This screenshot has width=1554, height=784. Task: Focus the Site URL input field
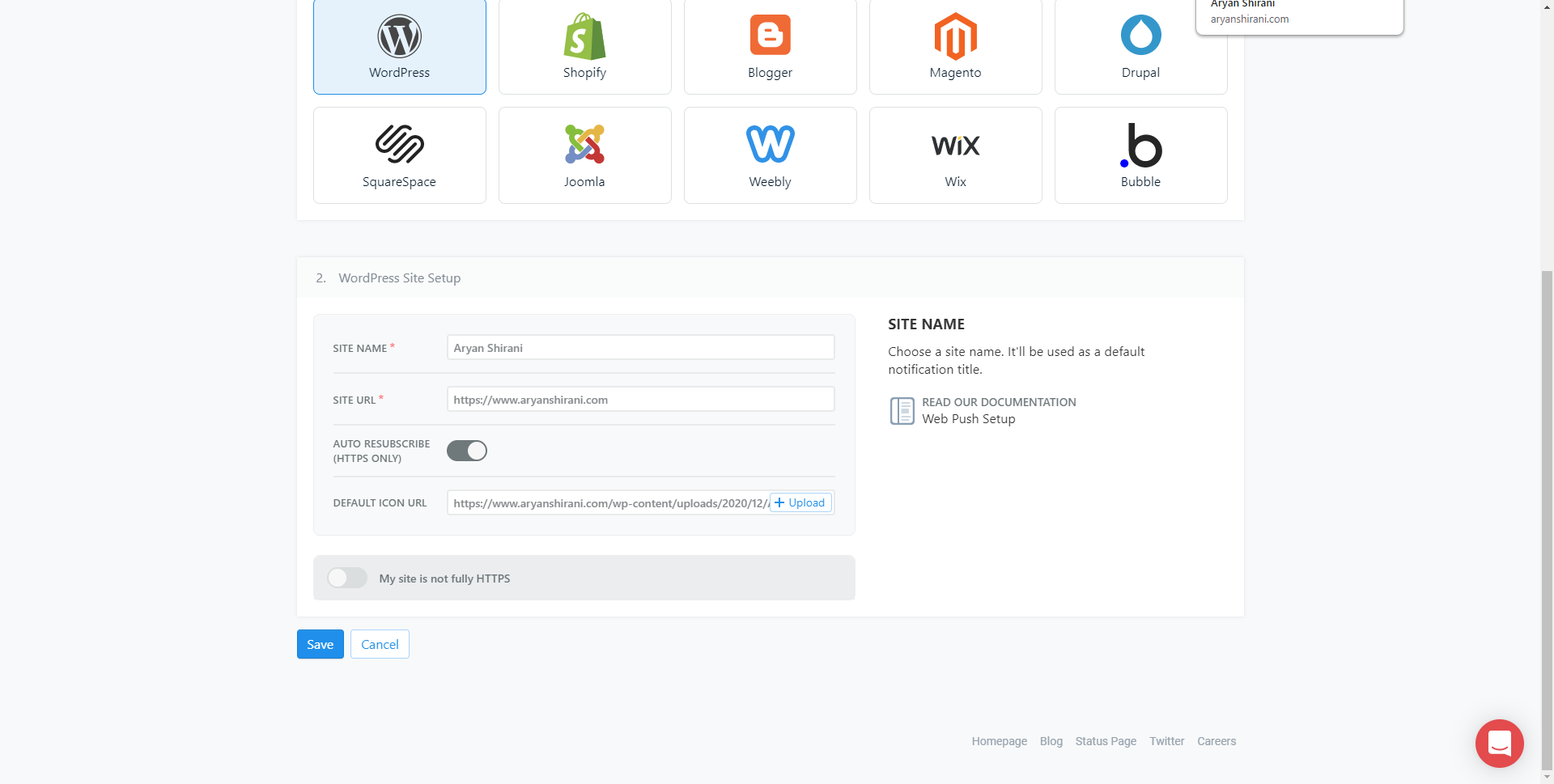click(640, 400)
